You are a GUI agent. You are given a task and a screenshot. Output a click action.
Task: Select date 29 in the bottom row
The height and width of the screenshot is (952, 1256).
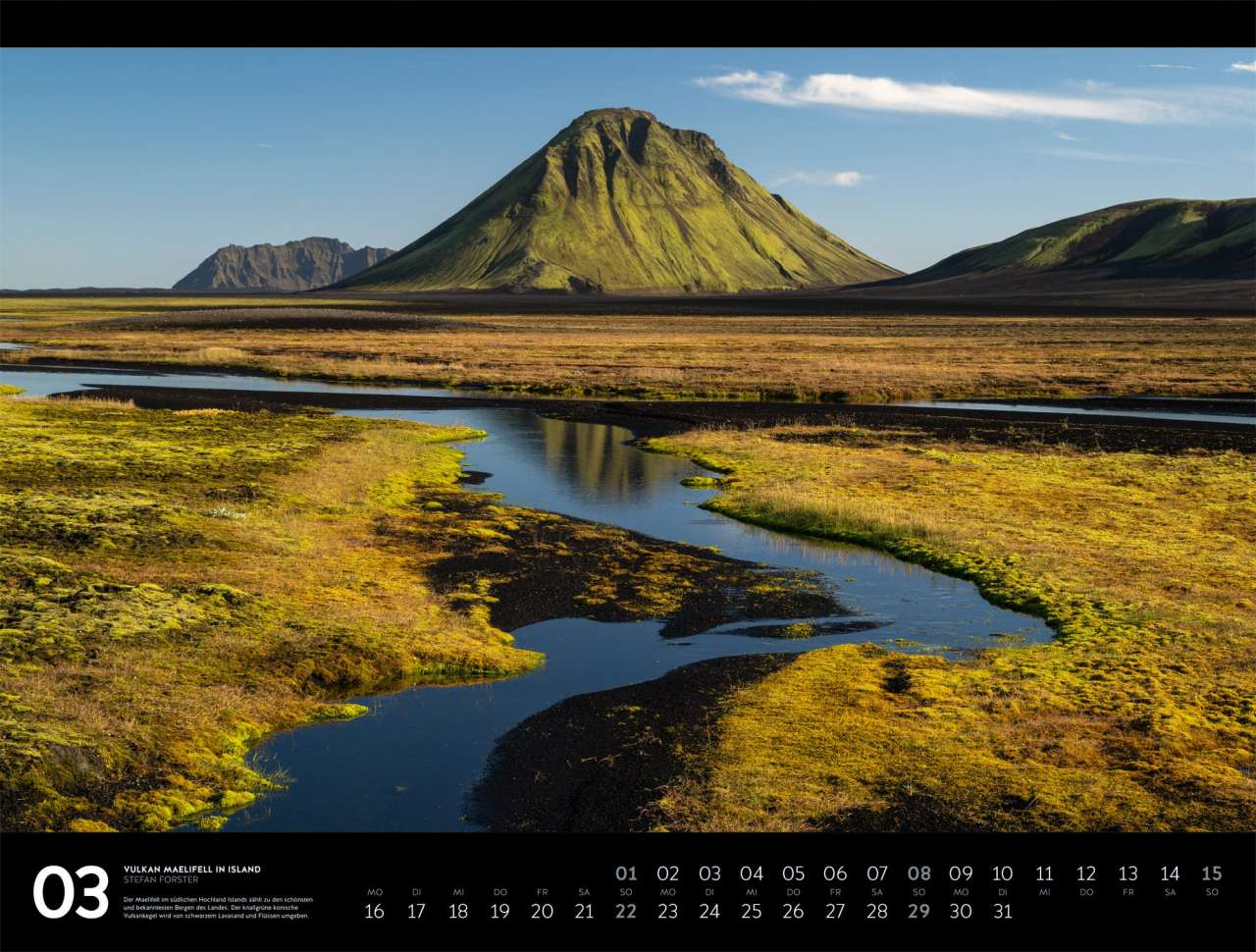[918, 911]
